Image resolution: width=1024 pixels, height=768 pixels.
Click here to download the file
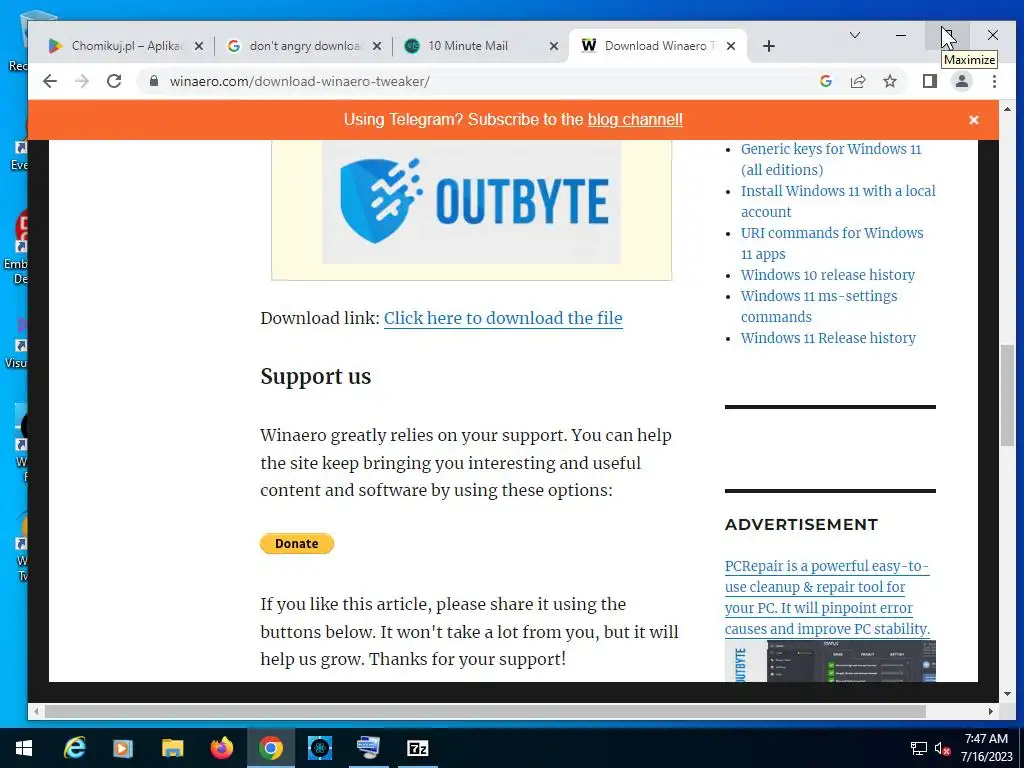[x=503, y=318]
